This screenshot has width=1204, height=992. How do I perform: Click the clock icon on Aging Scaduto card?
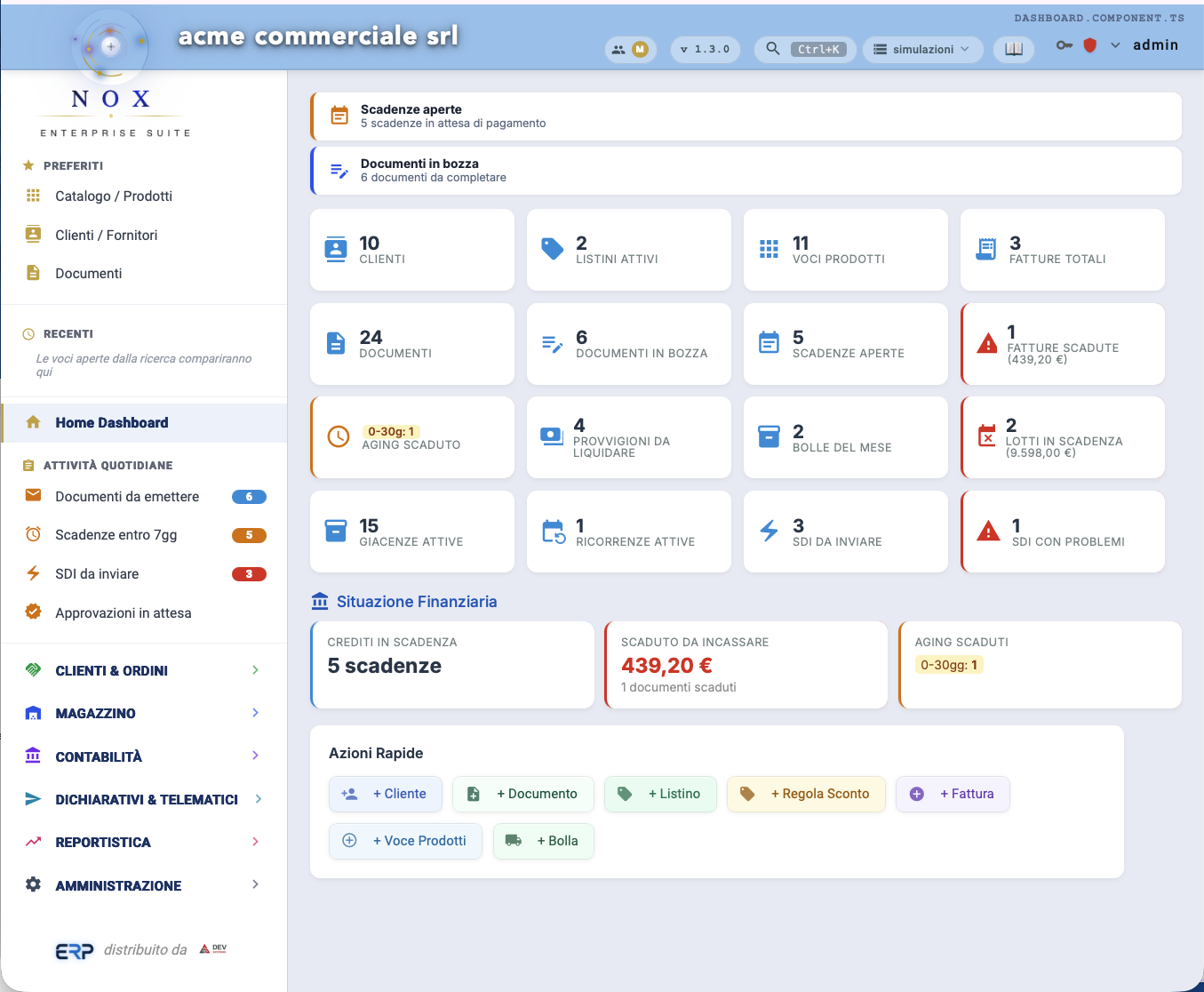click(x=338, y=437)
